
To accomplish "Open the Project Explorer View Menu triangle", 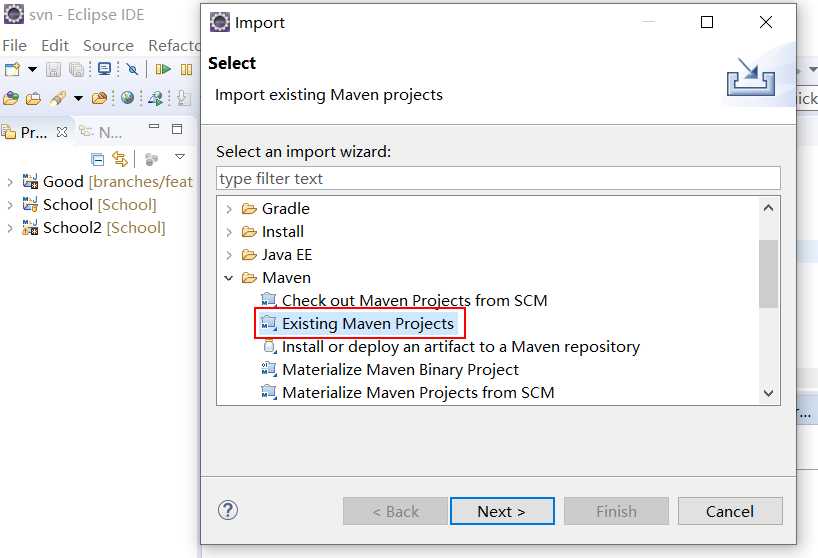I will [x=180, y=156].
